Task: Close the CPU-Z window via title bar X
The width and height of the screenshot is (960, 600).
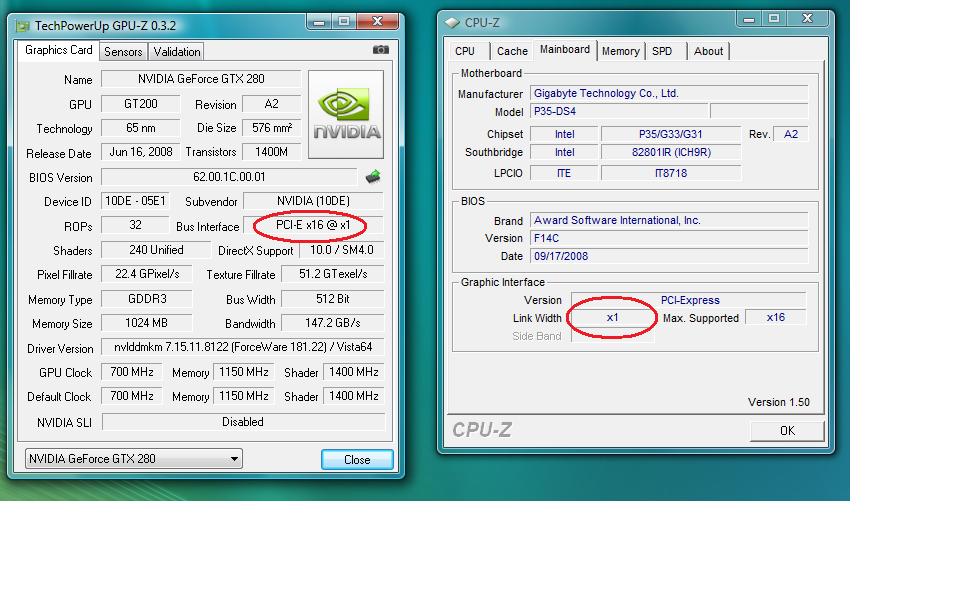Action: click(807, 19)
